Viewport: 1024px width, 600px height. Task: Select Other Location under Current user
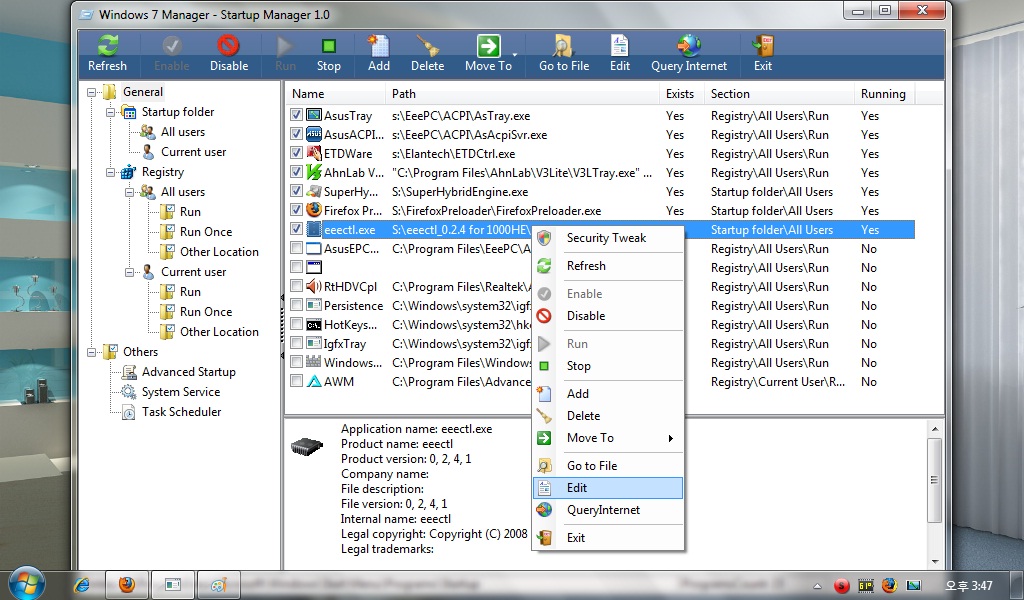[x=219, y=332]
